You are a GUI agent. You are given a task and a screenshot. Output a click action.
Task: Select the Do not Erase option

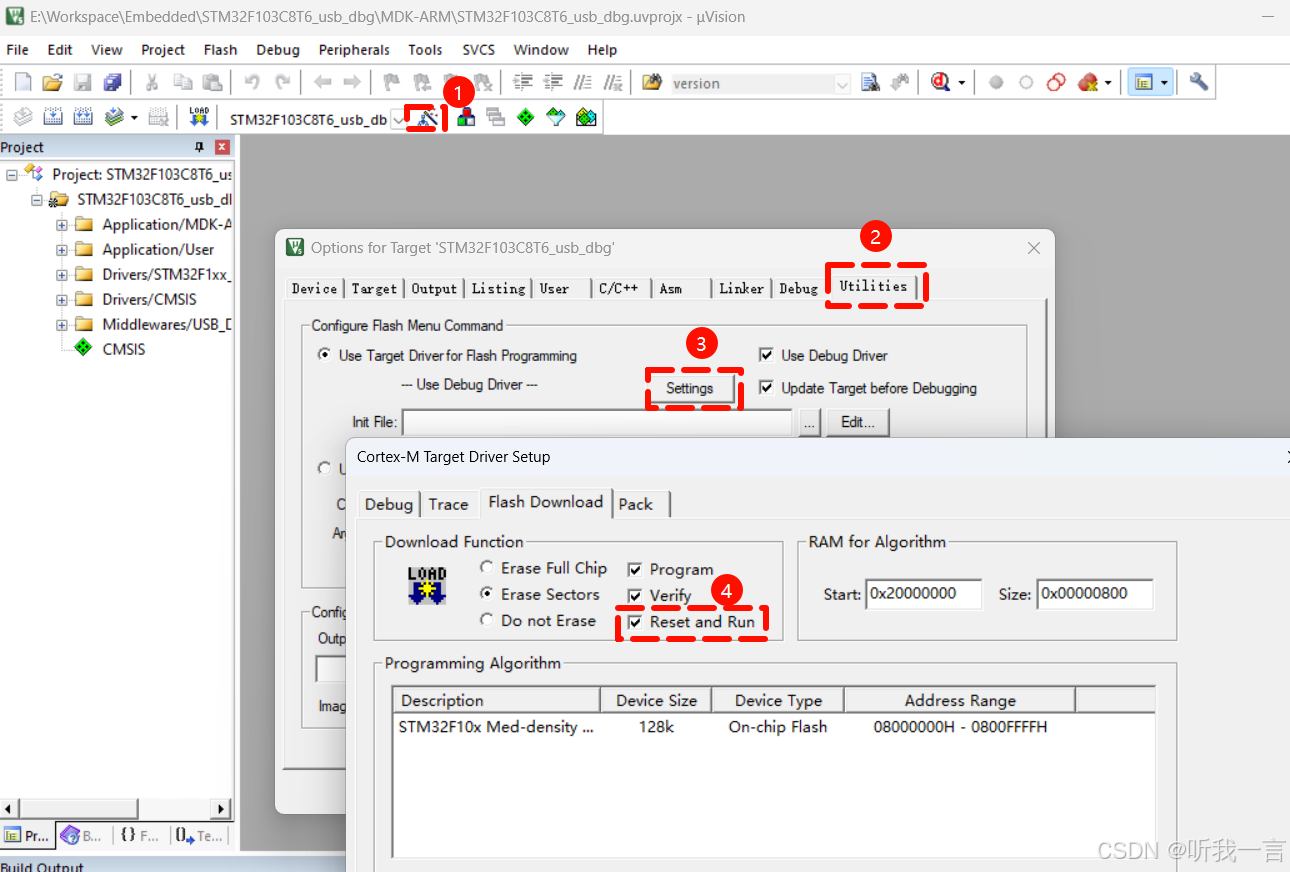point(486,620)
